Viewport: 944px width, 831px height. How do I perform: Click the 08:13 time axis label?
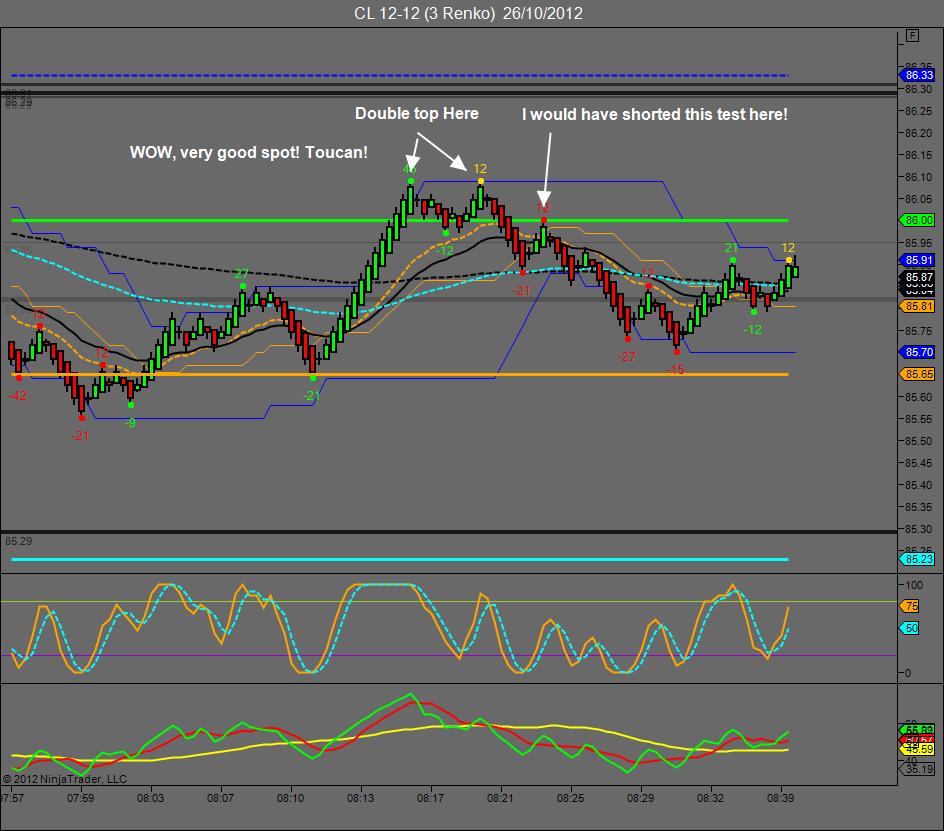[360, 798]
